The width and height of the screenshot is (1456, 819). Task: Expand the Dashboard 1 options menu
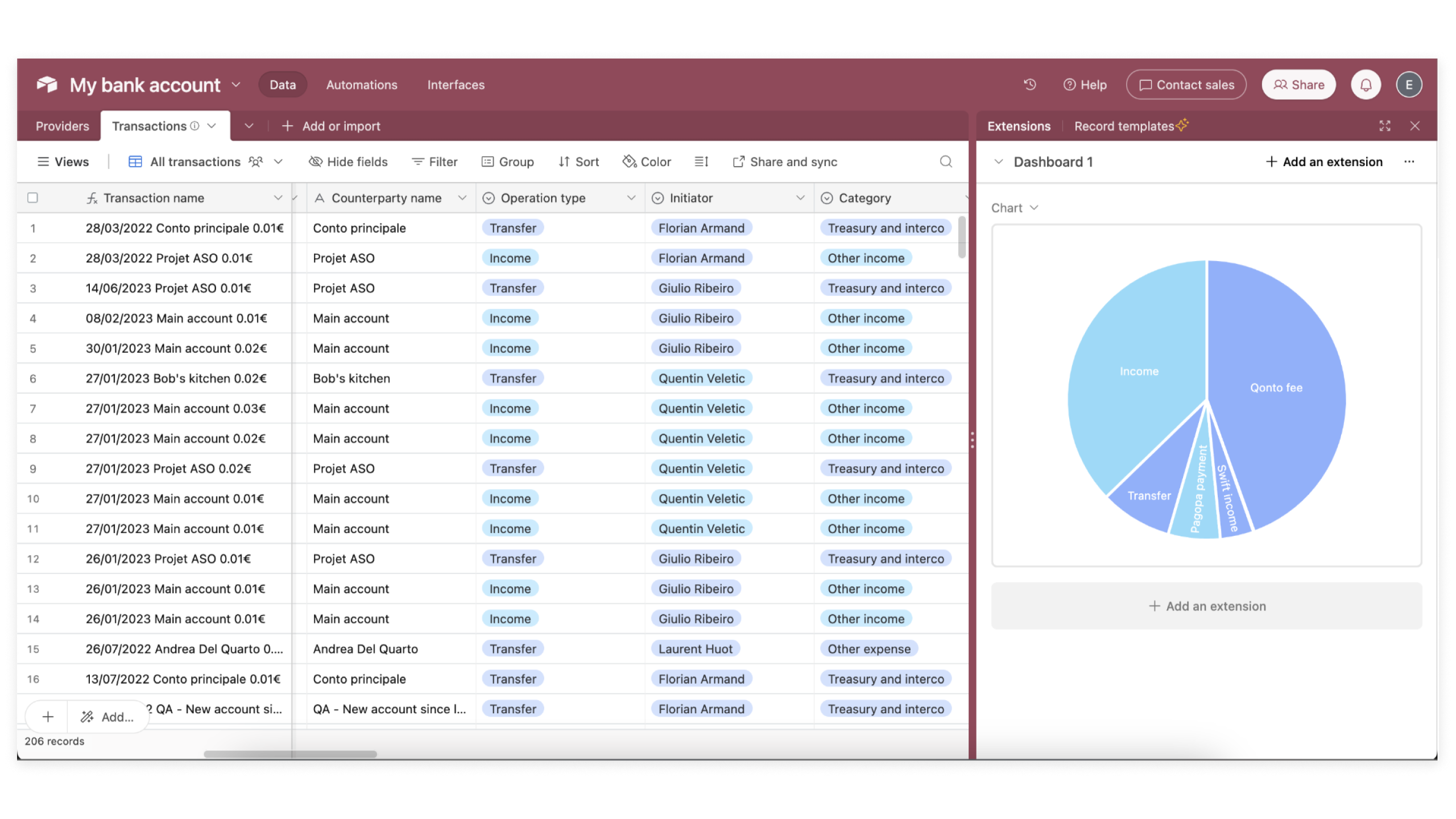click(x=1411, y=162)
